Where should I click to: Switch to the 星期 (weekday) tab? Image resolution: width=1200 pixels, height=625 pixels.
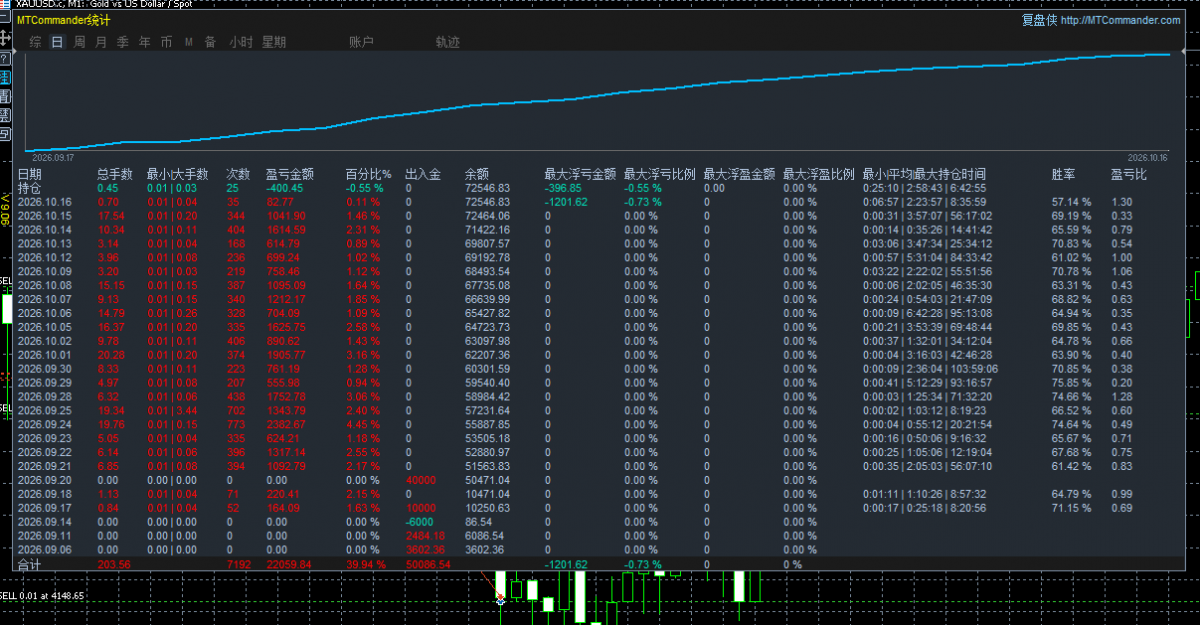click(274, 42)
